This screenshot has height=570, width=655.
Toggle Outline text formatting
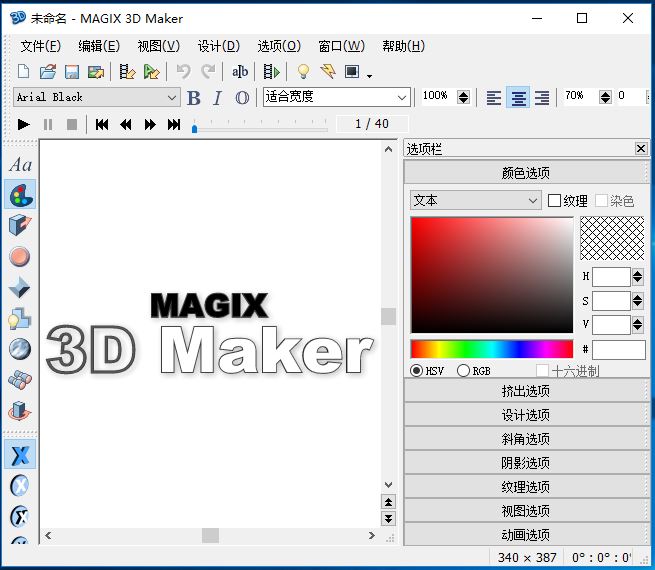[242, 99]
